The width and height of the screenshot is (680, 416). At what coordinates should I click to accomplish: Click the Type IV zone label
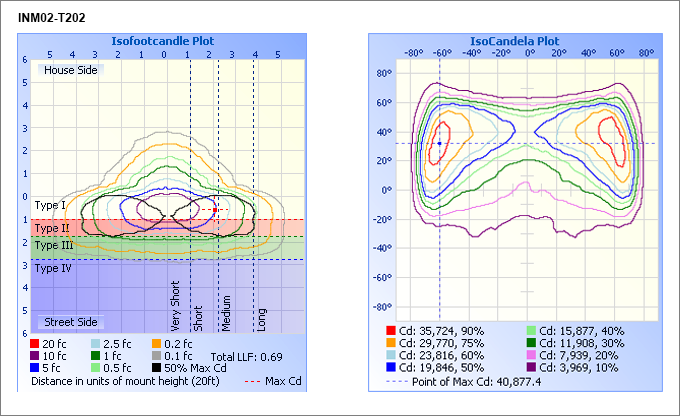[x=53, y=268]
